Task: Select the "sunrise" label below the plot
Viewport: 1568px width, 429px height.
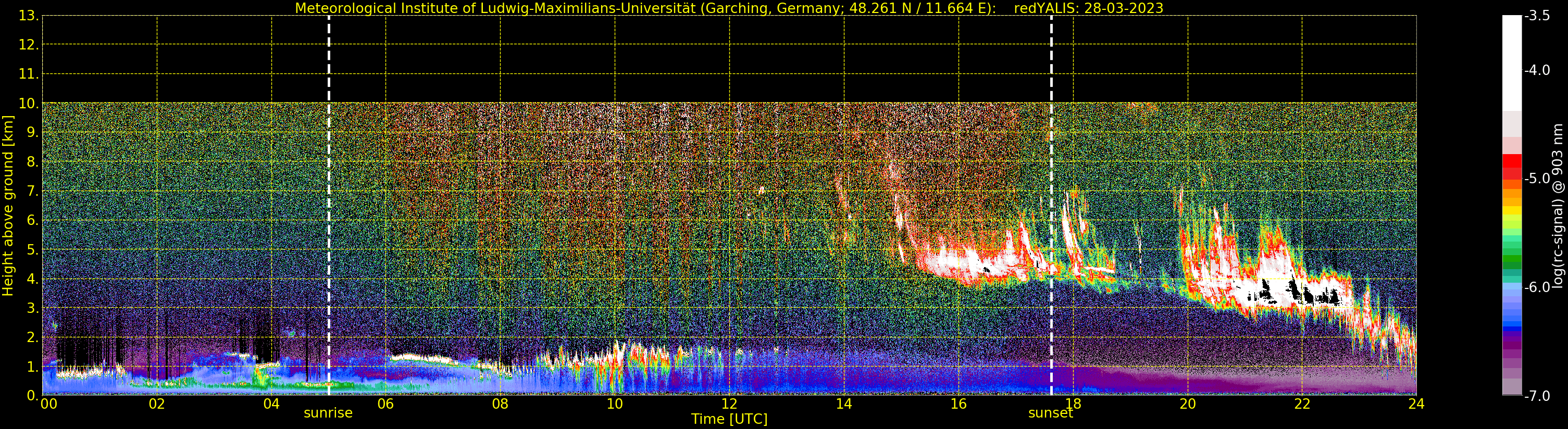Action: point(328,413)
